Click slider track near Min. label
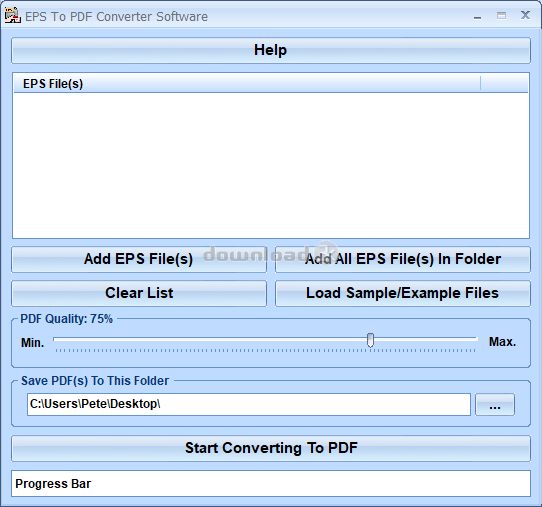This screenshot has height=507, width=542. tap(69, 340)
